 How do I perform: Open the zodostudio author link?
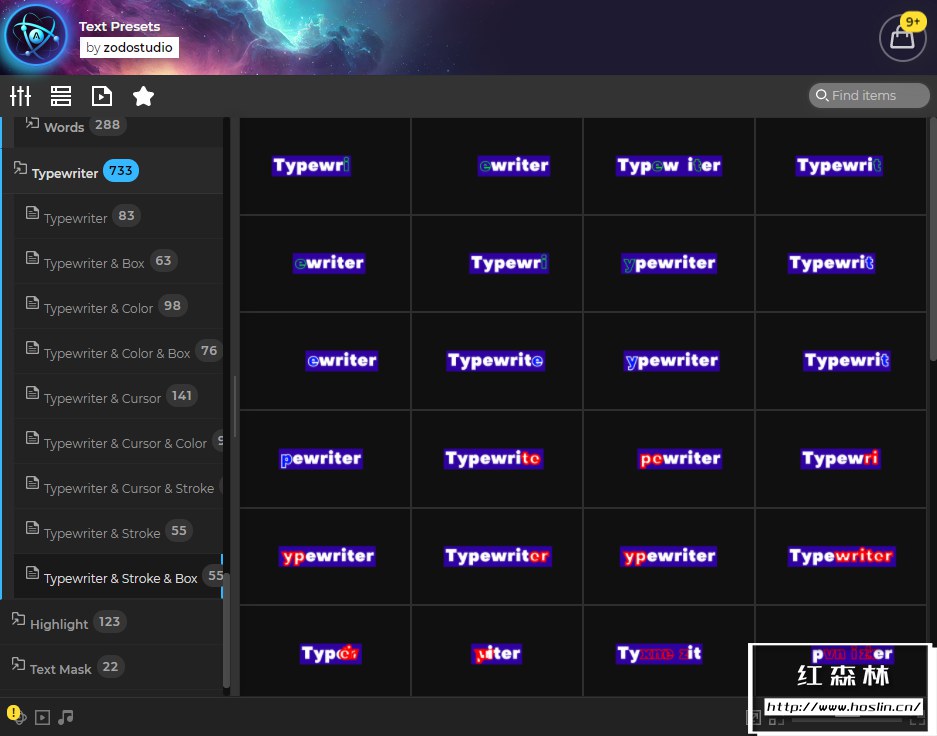click(129, 47)
